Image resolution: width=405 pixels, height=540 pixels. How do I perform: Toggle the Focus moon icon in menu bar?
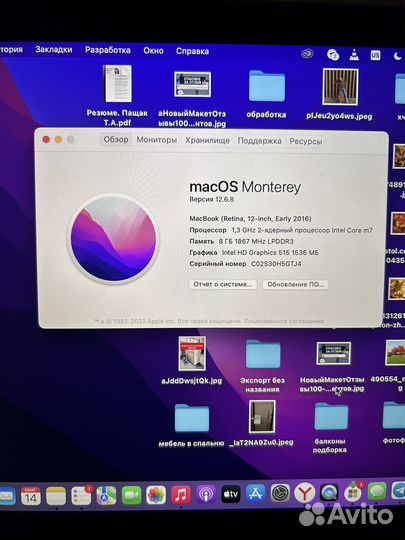(x=397, y=56)
